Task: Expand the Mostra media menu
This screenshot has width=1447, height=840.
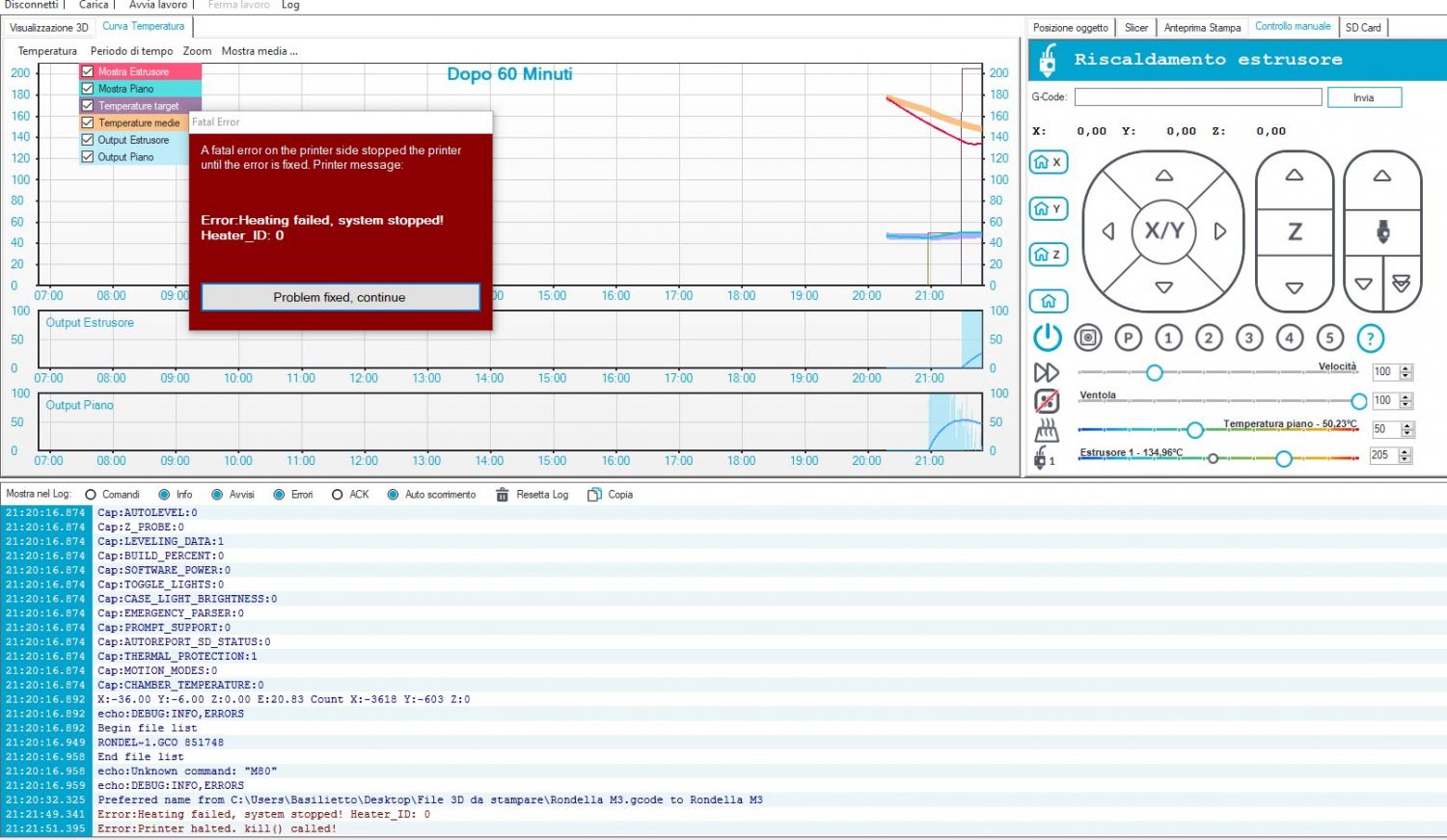Action: click(x=259, y=51)
